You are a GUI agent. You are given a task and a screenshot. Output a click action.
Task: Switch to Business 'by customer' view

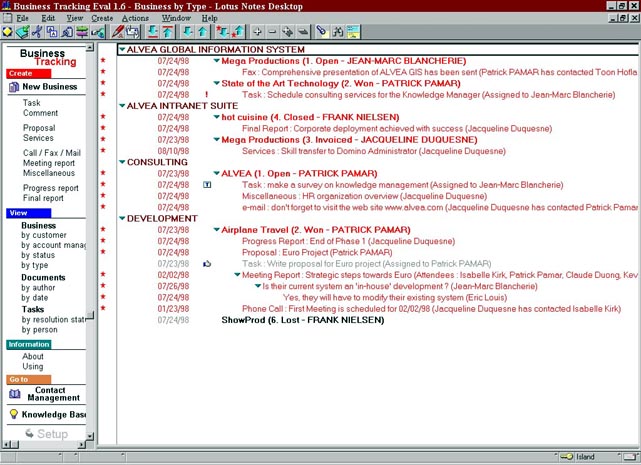coord(44,235)
